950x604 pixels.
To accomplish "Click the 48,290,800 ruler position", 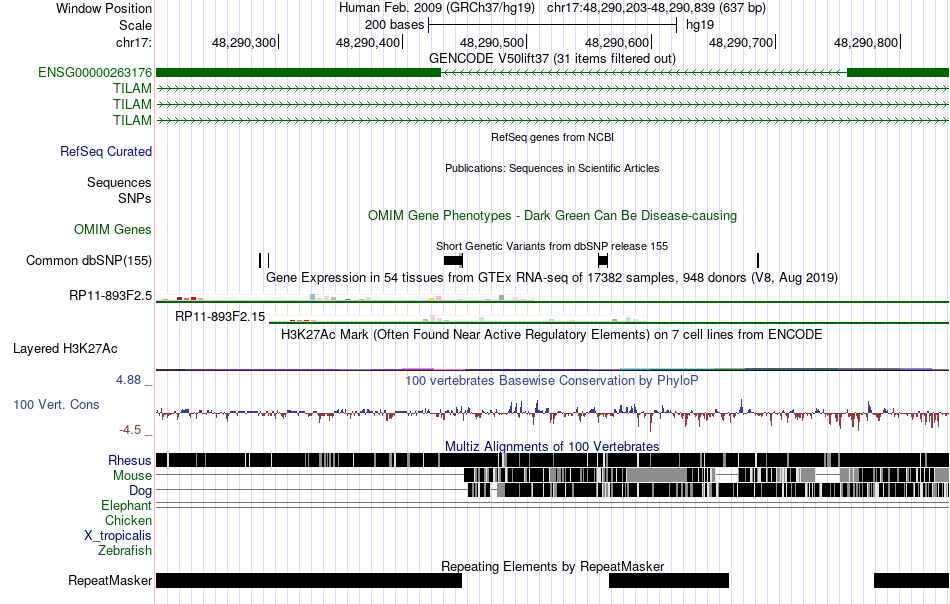I will [866, 42].
